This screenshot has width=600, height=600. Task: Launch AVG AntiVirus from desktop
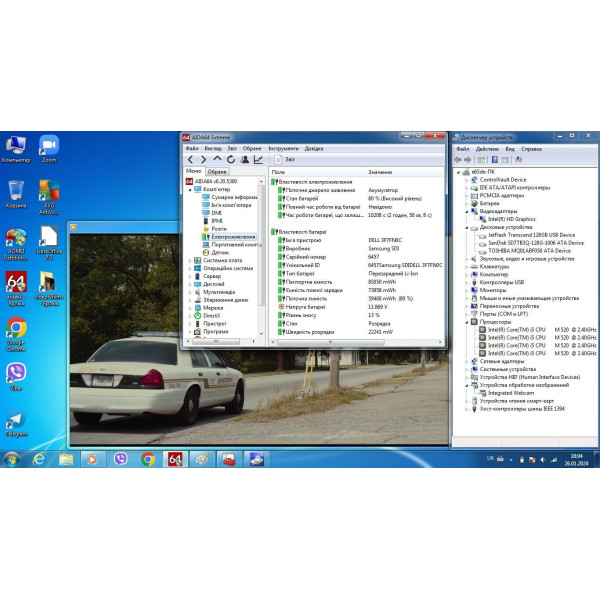49,197
